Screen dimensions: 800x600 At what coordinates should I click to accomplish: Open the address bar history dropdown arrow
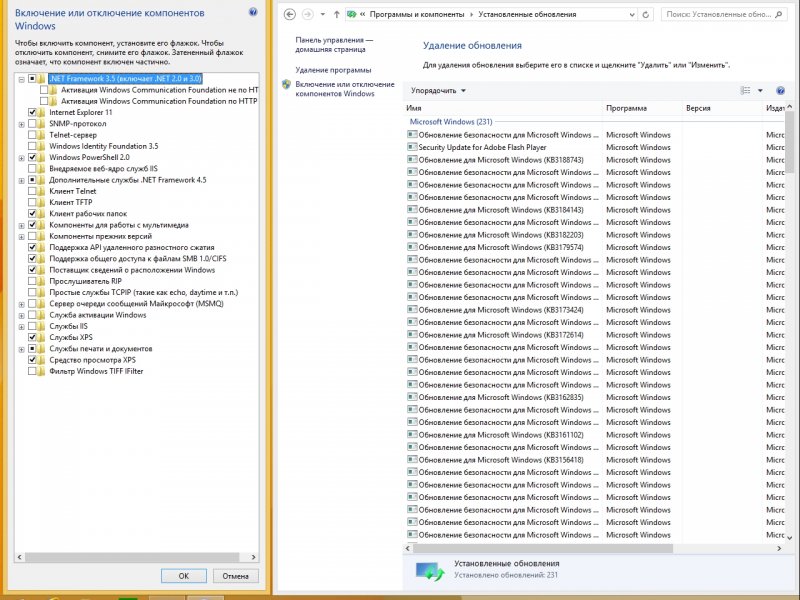click(632, 15)
